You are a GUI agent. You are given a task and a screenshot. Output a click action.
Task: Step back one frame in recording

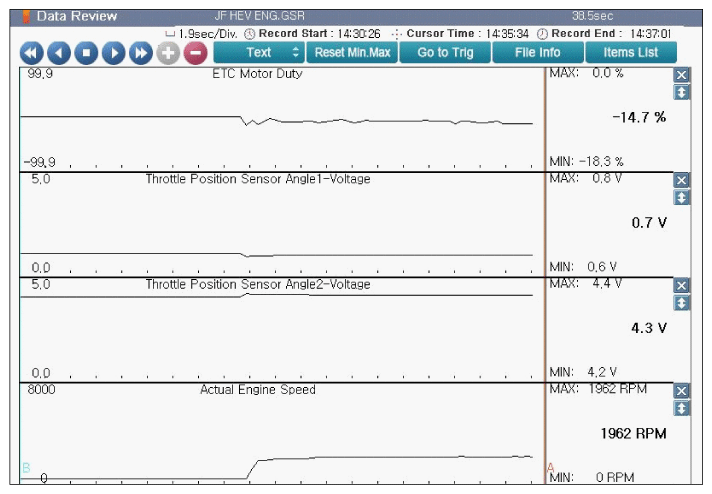click(60, 52)
